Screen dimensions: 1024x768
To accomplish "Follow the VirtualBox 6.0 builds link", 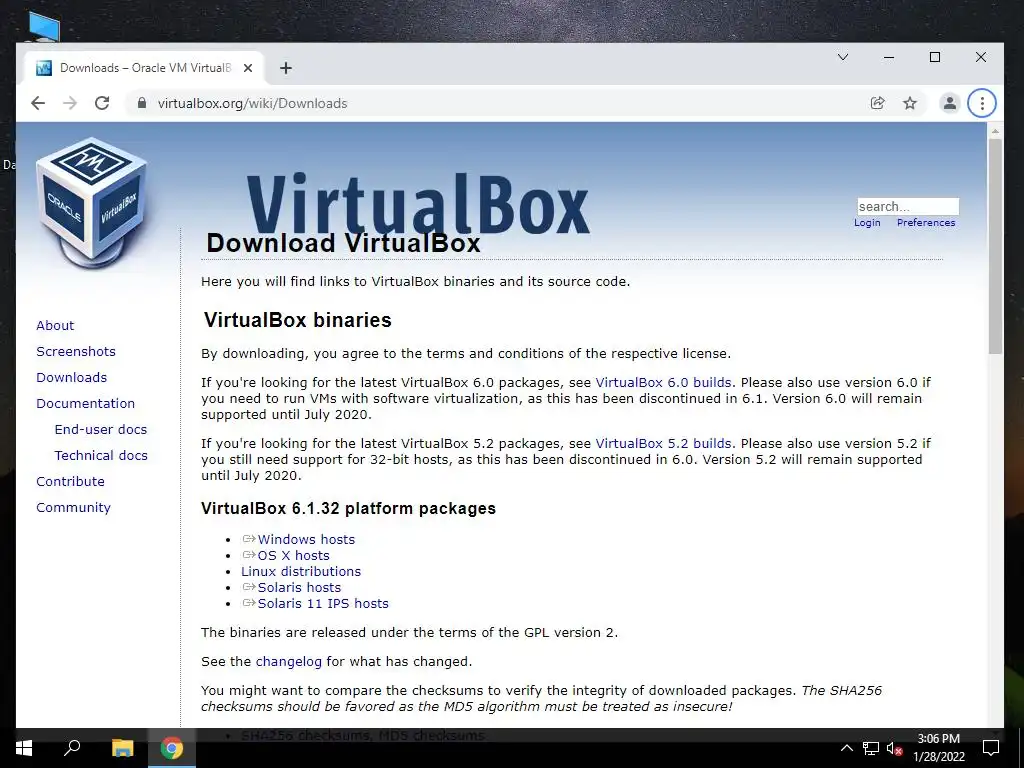I will pyautogui.click(x=663, y=383).
